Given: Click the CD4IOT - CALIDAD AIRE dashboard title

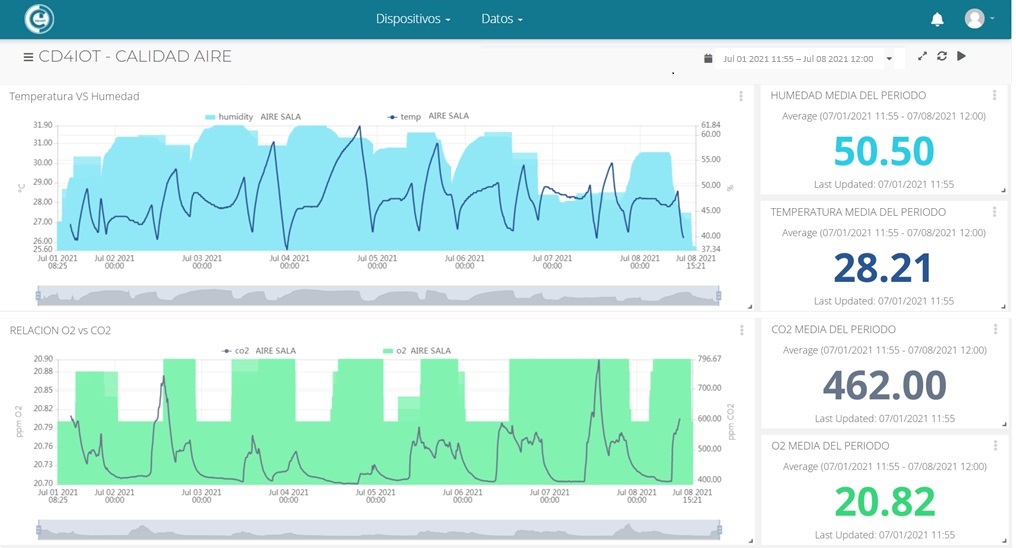Looking at the screenshot, I should click(x=135, y=56).
